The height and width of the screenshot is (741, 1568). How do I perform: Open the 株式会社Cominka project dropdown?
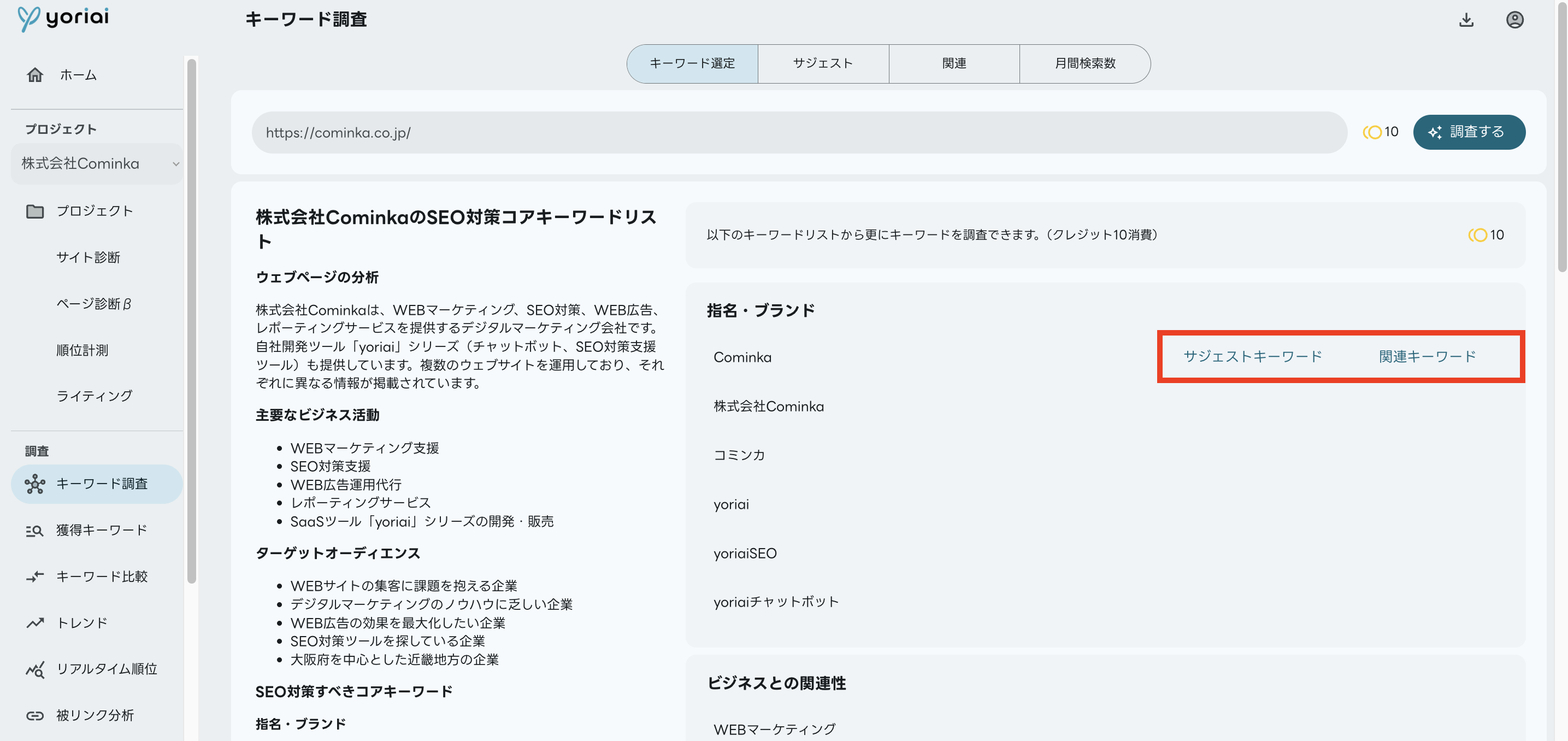point(97,164)
